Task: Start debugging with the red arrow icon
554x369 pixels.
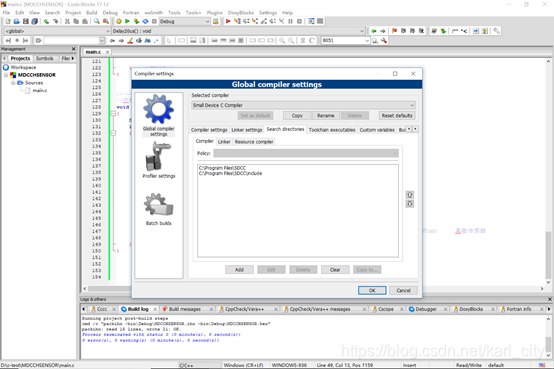Action: click(228, 22)
